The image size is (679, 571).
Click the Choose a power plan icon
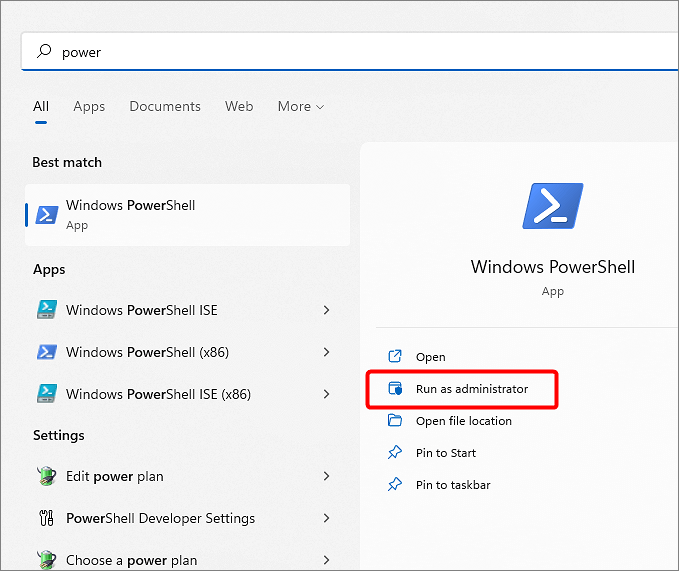(x=47, y=559)
